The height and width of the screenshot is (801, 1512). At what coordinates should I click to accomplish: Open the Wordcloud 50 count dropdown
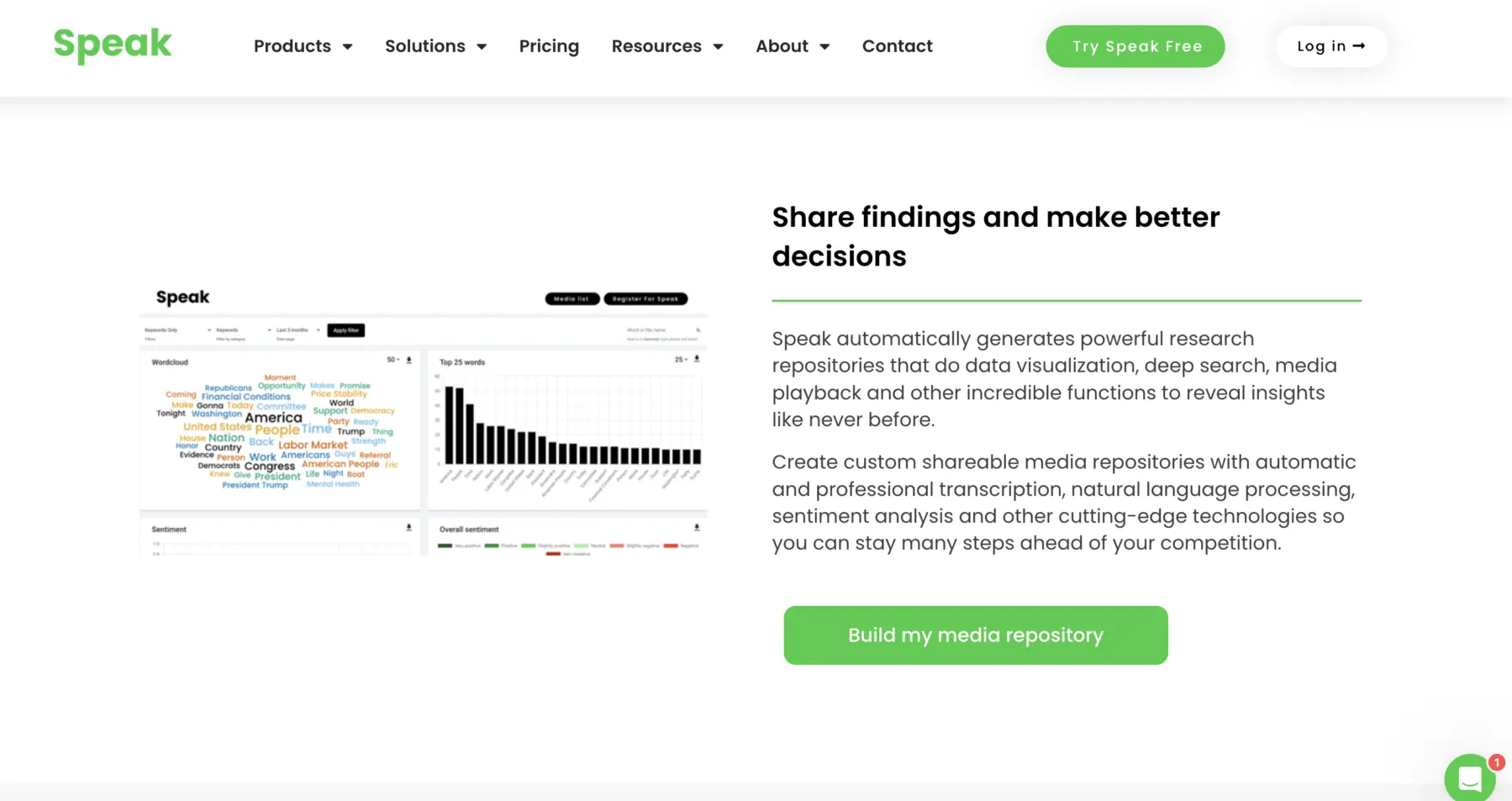tap(392, 360)
